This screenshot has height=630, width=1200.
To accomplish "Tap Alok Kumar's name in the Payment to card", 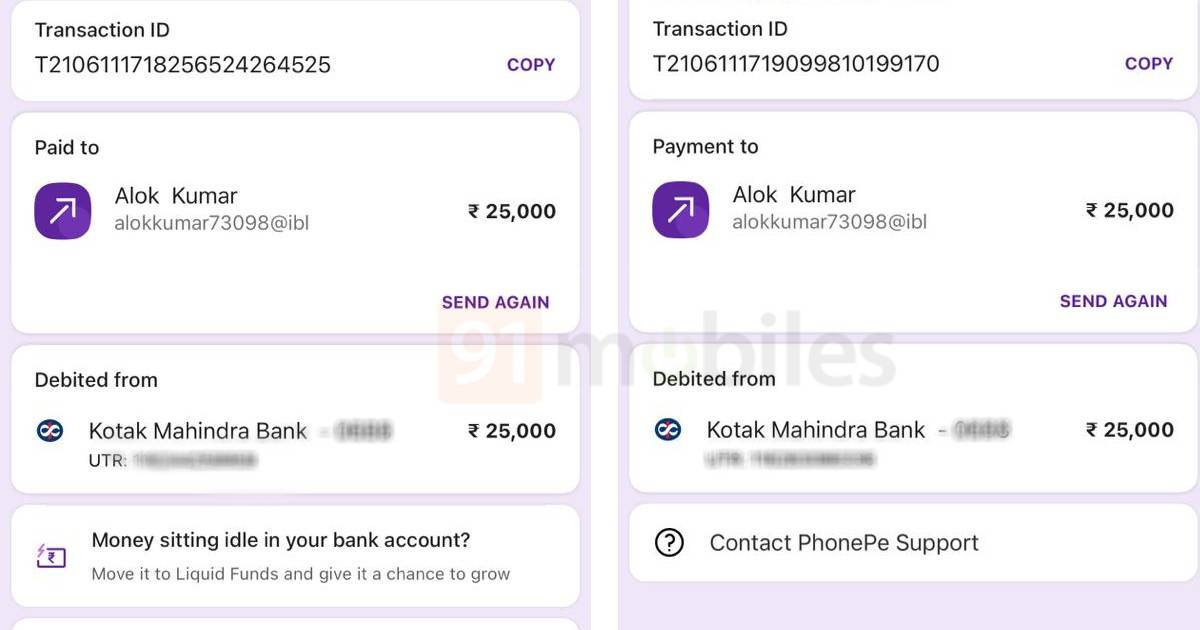I will [794, 195].
